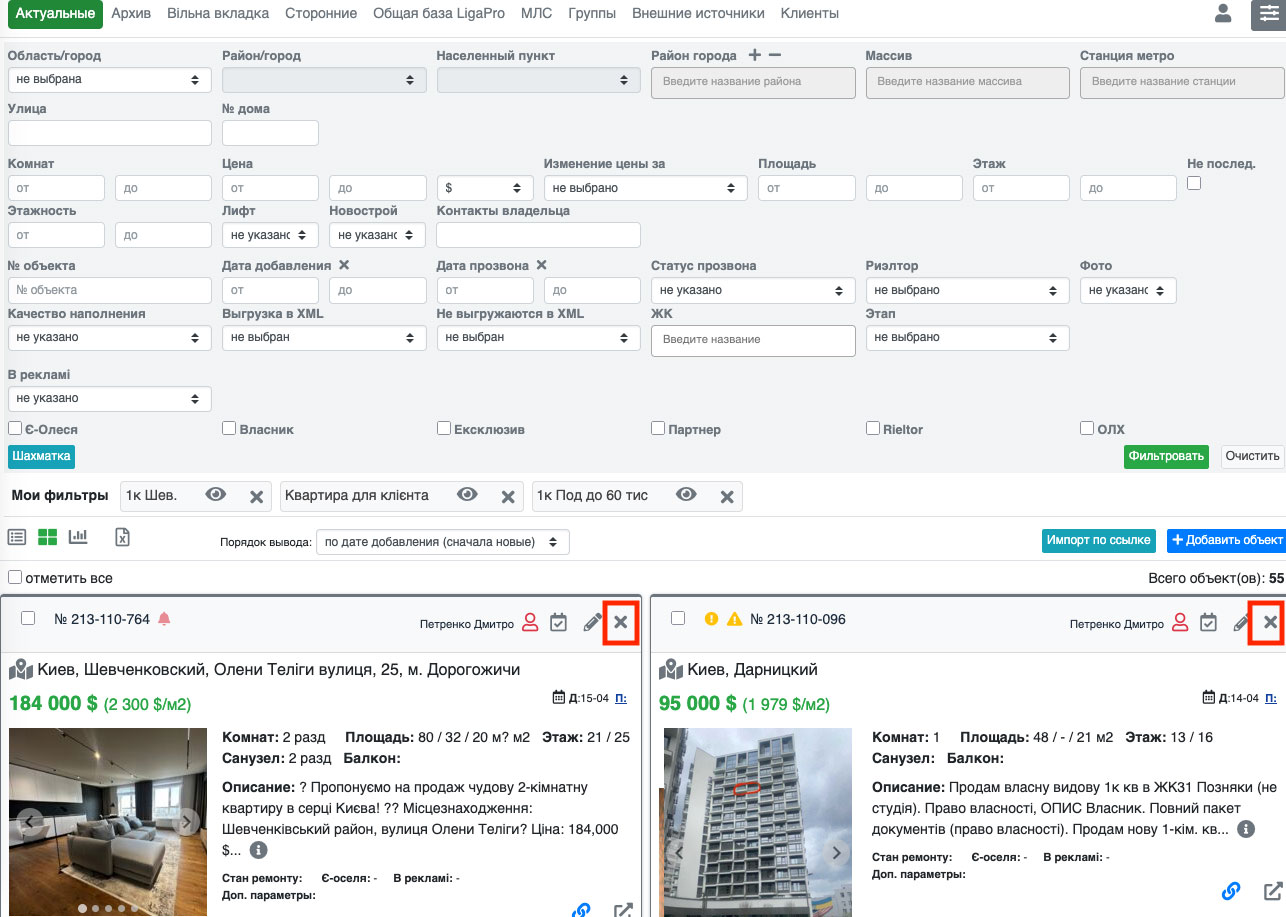This screenshot has width=1286, height=917.
Task: Open the Общая база LigaPro tab
Action: click(x=439, y=14)
